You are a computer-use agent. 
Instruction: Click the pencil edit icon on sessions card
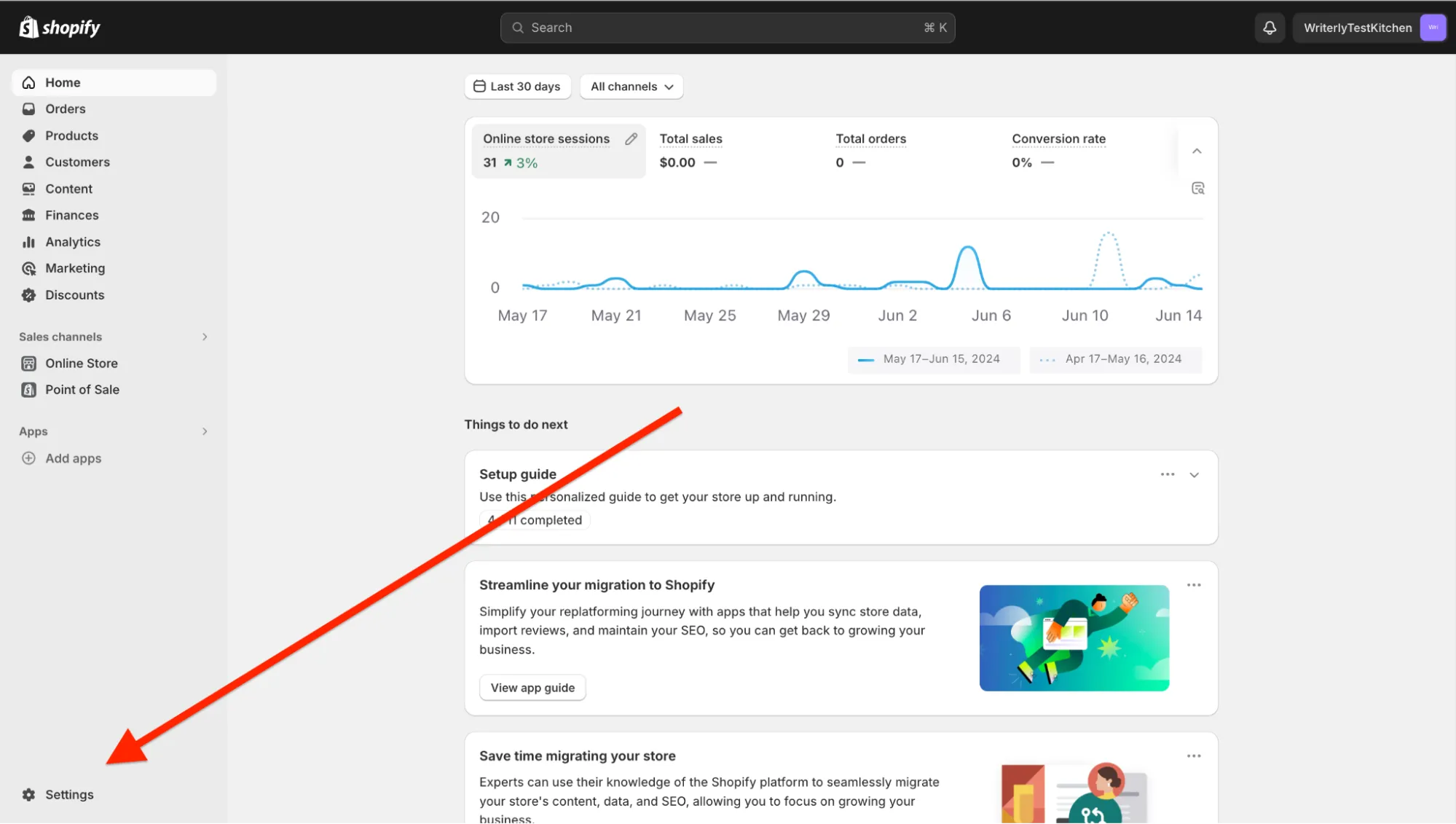[x=631, y=138]
